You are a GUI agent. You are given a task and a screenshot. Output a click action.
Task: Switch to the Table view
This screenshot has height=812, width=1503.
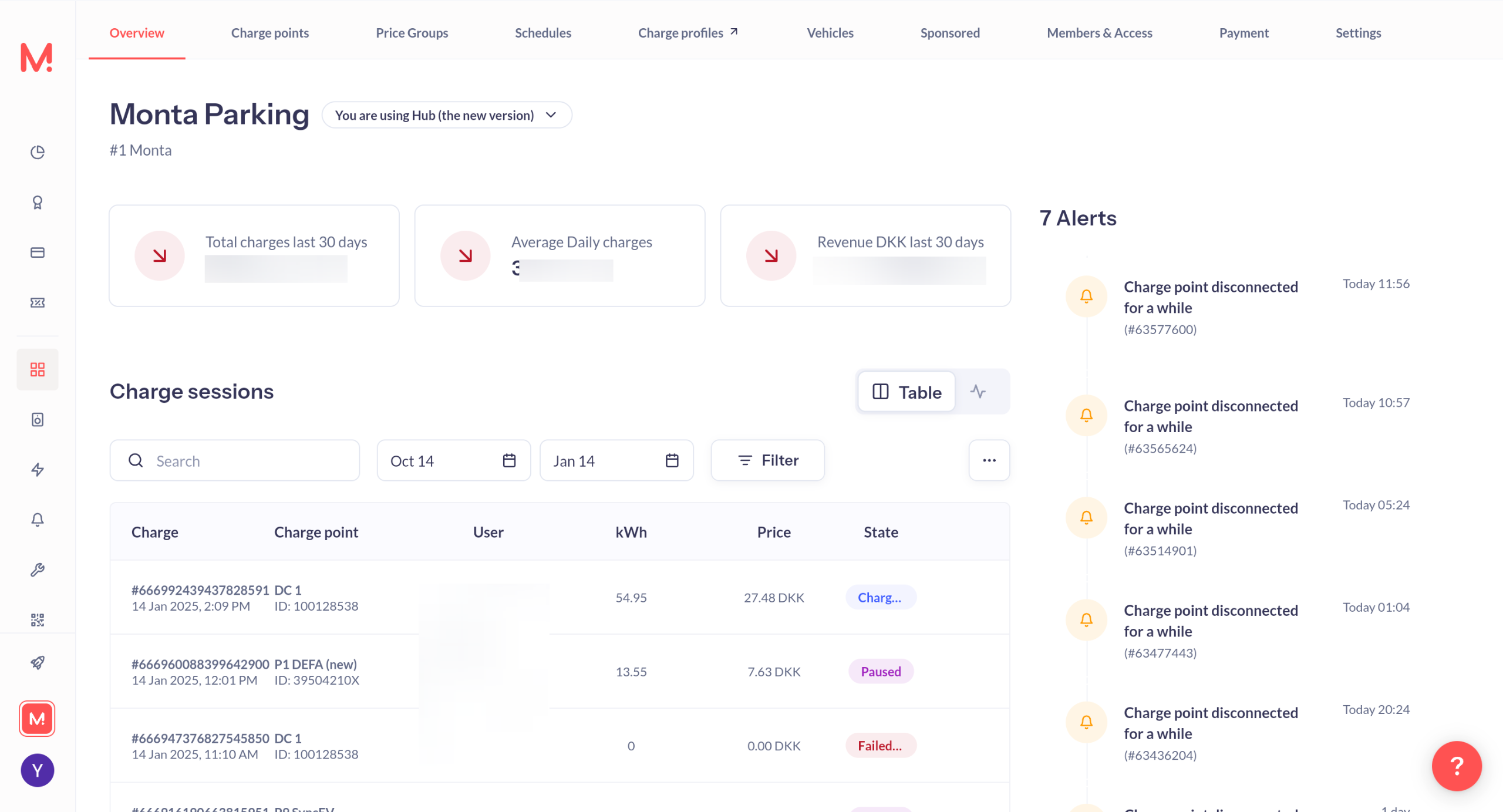coord(907,392)
